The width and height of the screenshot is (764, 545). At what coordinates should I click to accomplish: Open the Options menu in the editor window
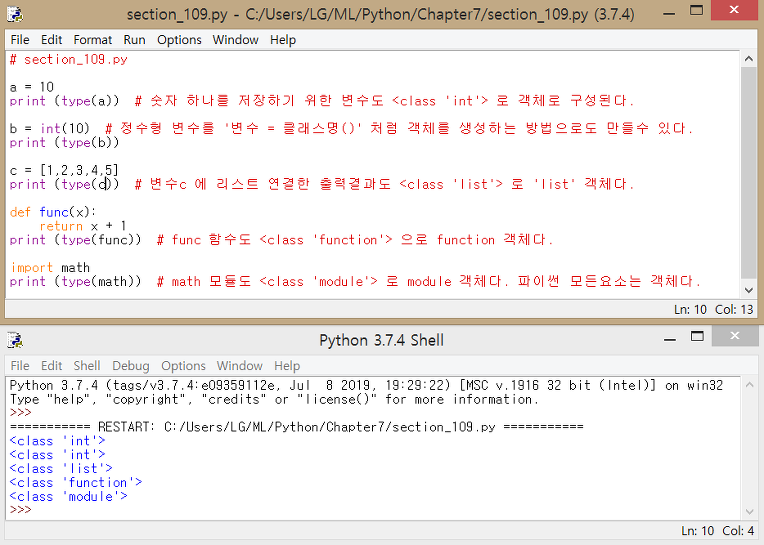click(179, 40)
